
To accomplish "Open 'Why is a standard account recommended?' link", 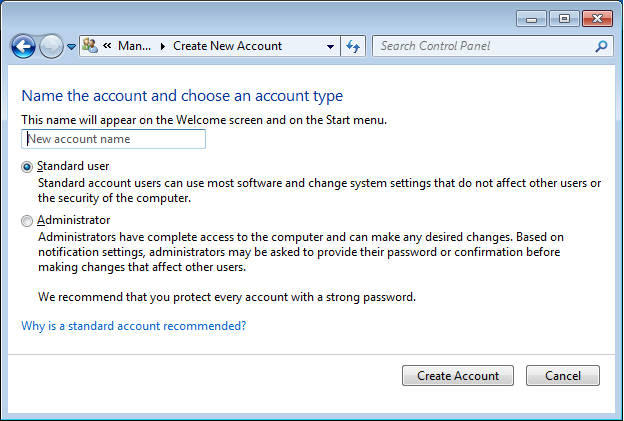I will point(133,326).
